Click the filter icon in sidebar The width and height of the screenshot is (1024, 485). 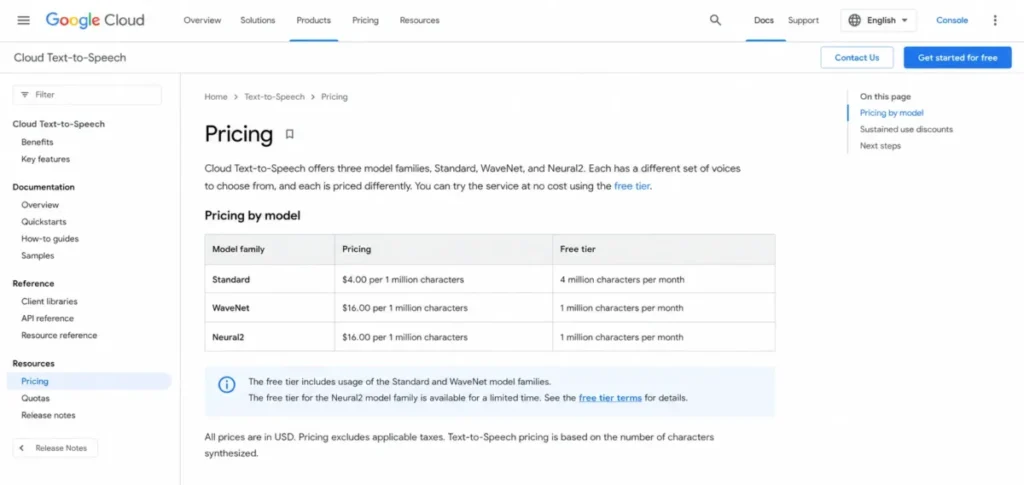[25, 95]
